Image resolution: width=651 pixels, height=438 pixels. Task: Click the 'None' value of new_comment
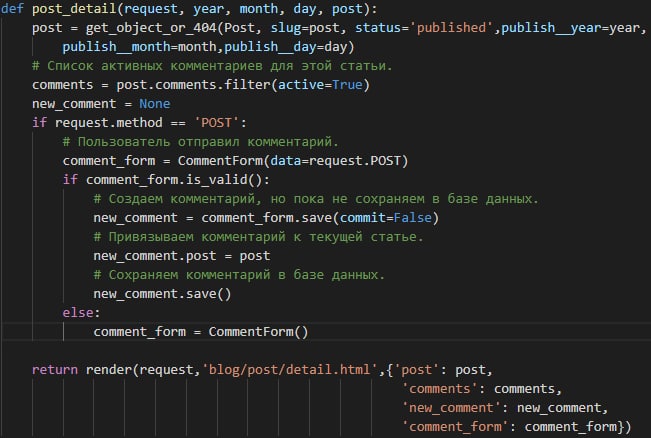coord(154,104)
